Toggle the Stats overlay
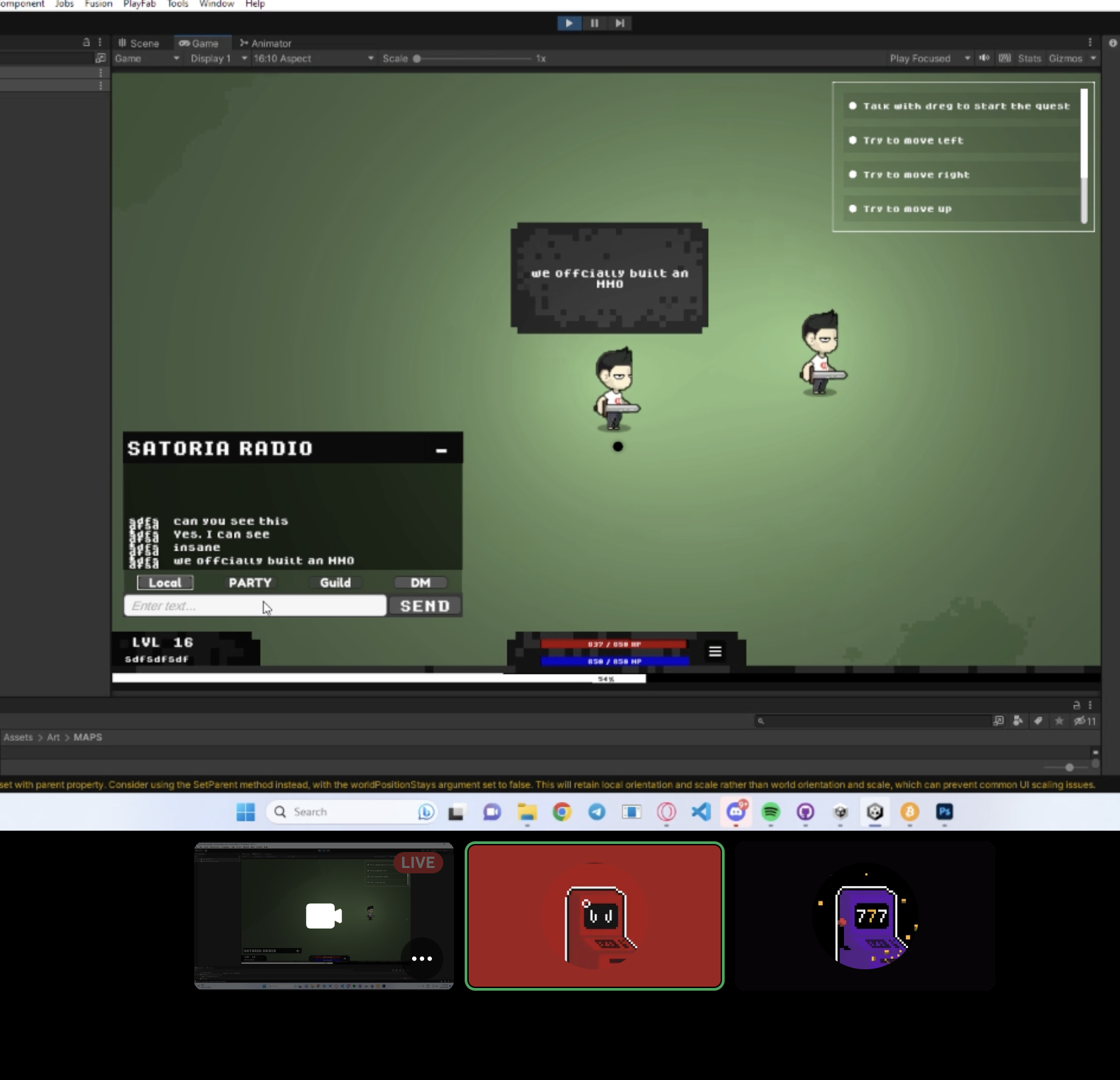This screenshot has width=1120, height=1080. pyautogui.click(x=1029, y=59)
